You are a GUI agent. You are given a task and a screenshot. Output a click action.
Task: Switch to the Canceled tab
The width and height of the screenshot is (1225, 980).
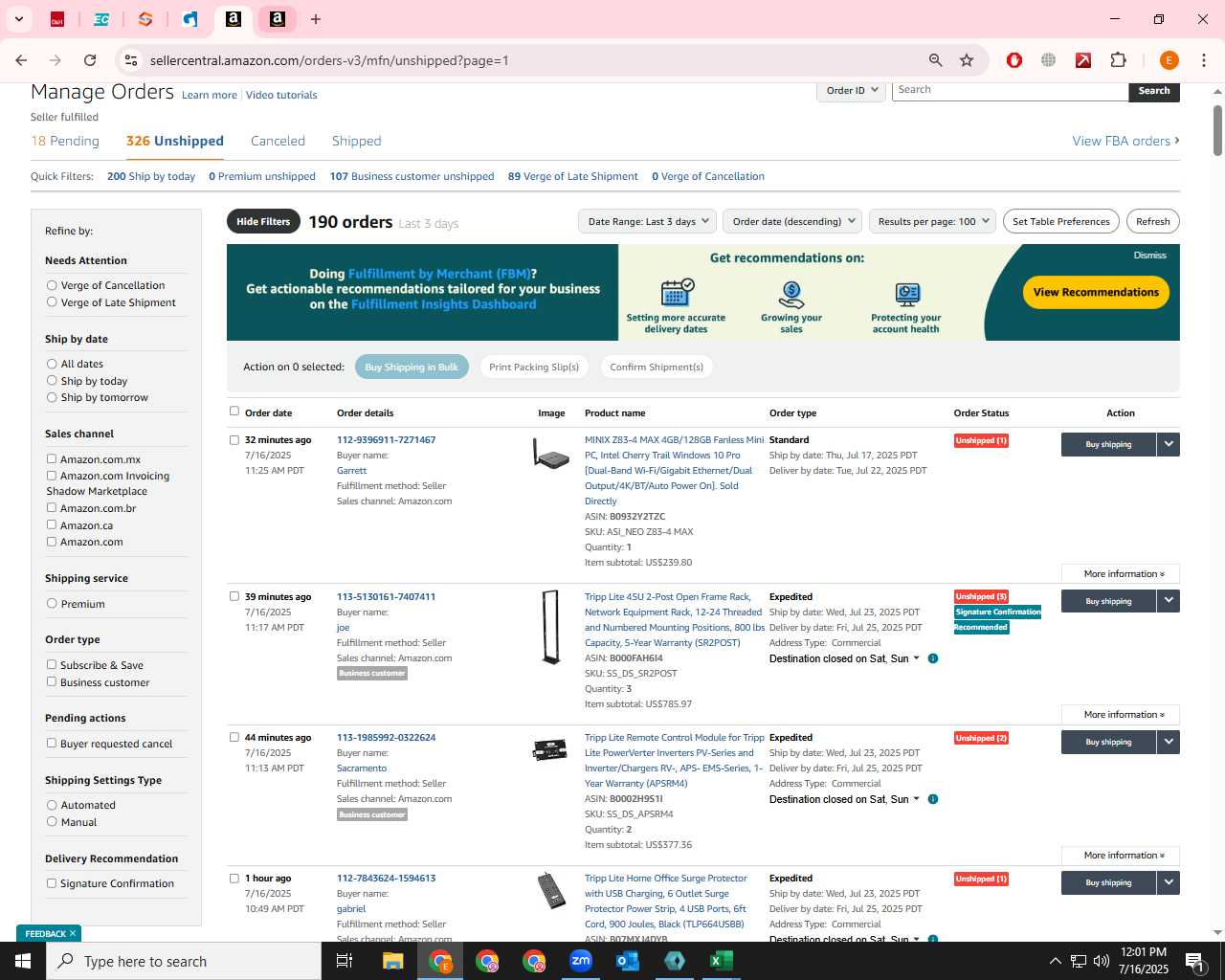click(278, 141)
